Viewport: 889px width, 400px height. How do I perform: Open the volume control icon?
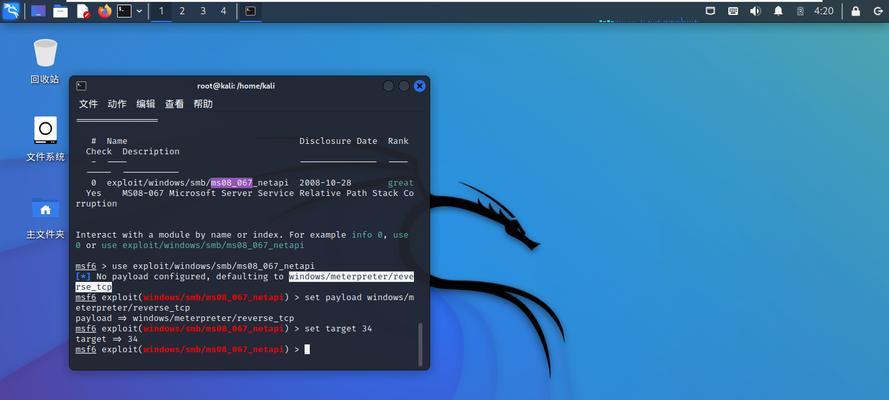755,11
